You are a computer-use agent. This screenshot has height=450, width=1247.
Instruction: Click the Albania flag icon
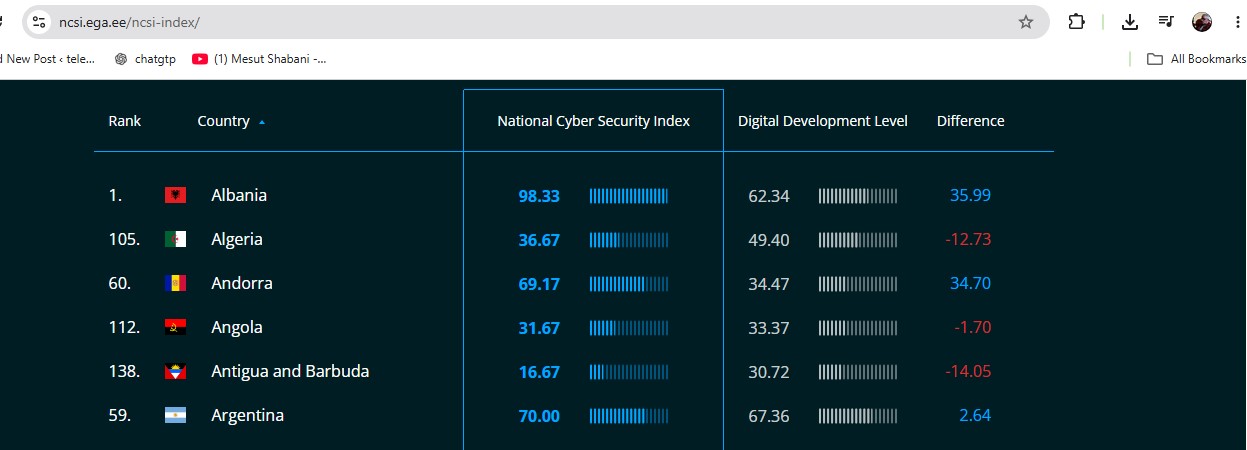pos(175,195)
